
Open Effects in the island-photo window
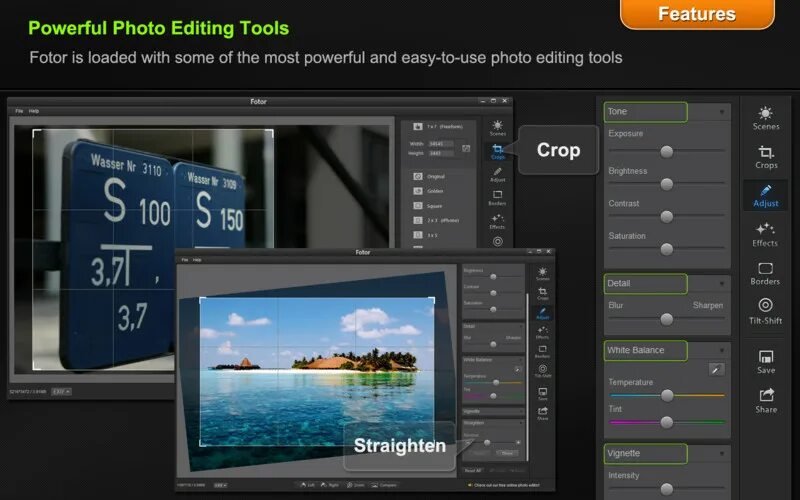tap(542, 333)
